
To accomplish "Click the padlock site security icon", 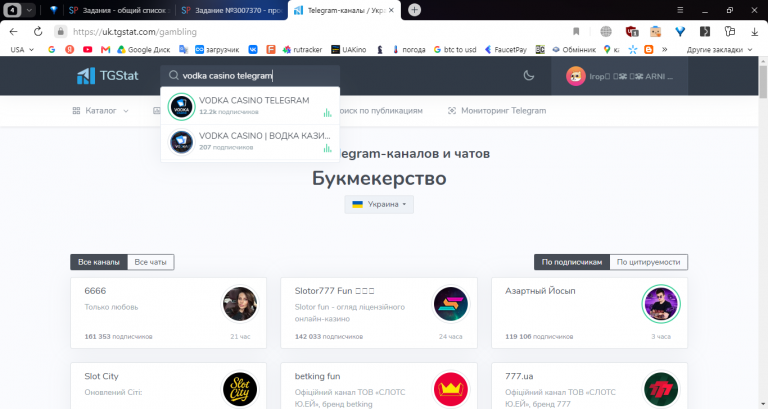I will pos(60,31).
